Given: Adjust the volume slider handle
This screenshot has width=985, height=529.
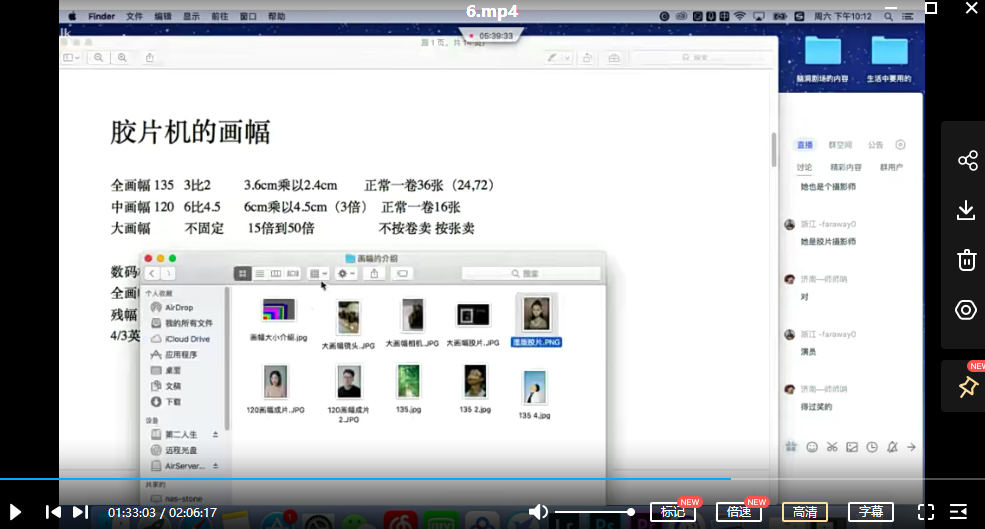Looking at the screenshot, I should pyautogui.click(x=631, y=512).
